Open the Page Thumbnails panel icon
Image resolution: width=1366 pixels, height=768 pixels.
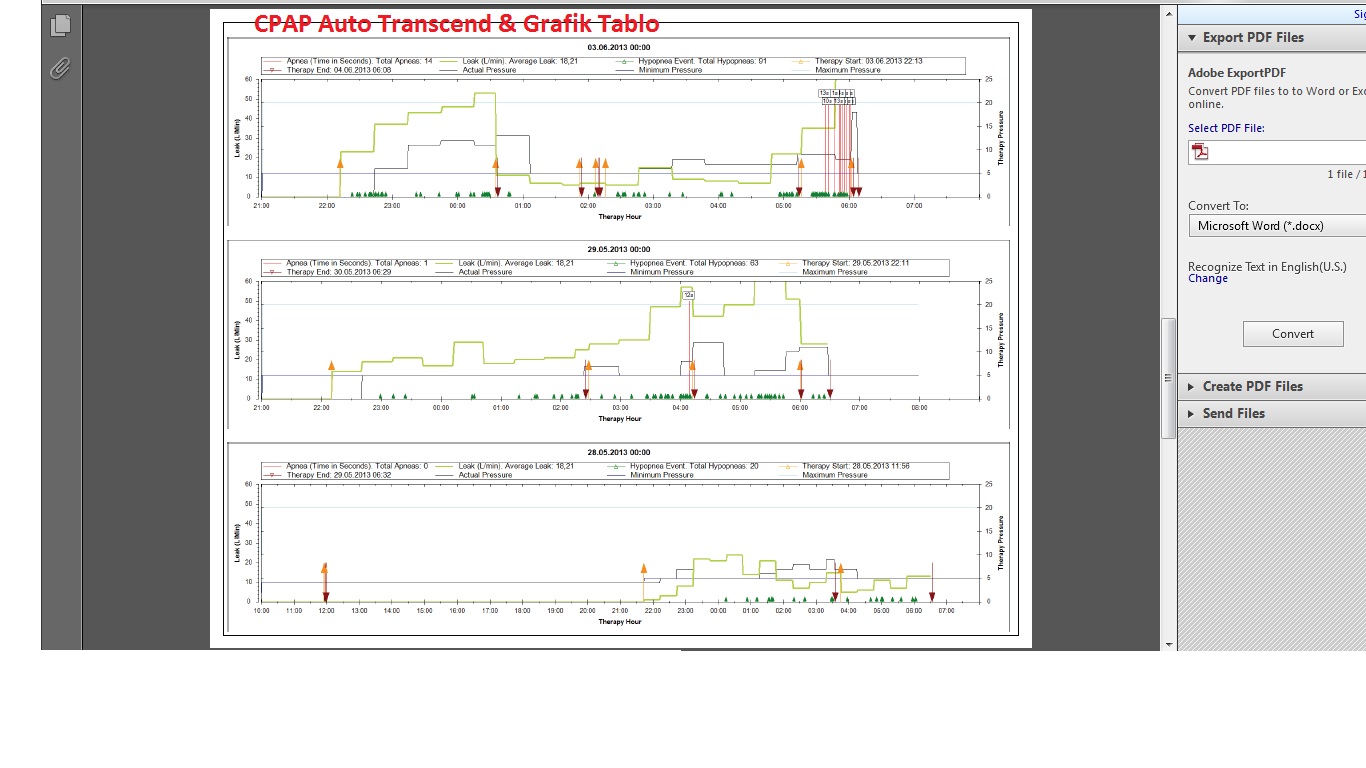pos(60,25)
